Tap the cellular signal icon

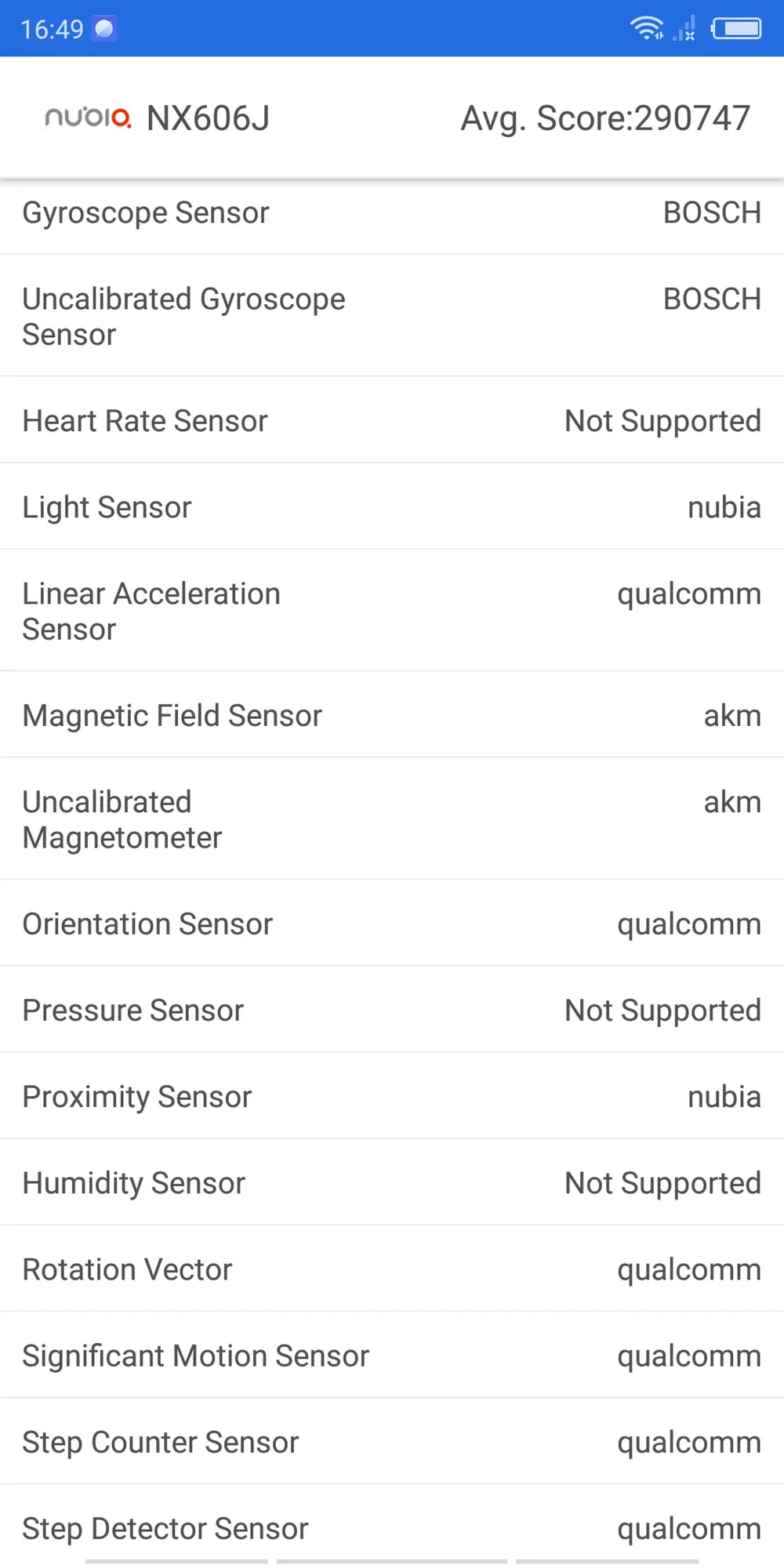pos(684,28)
